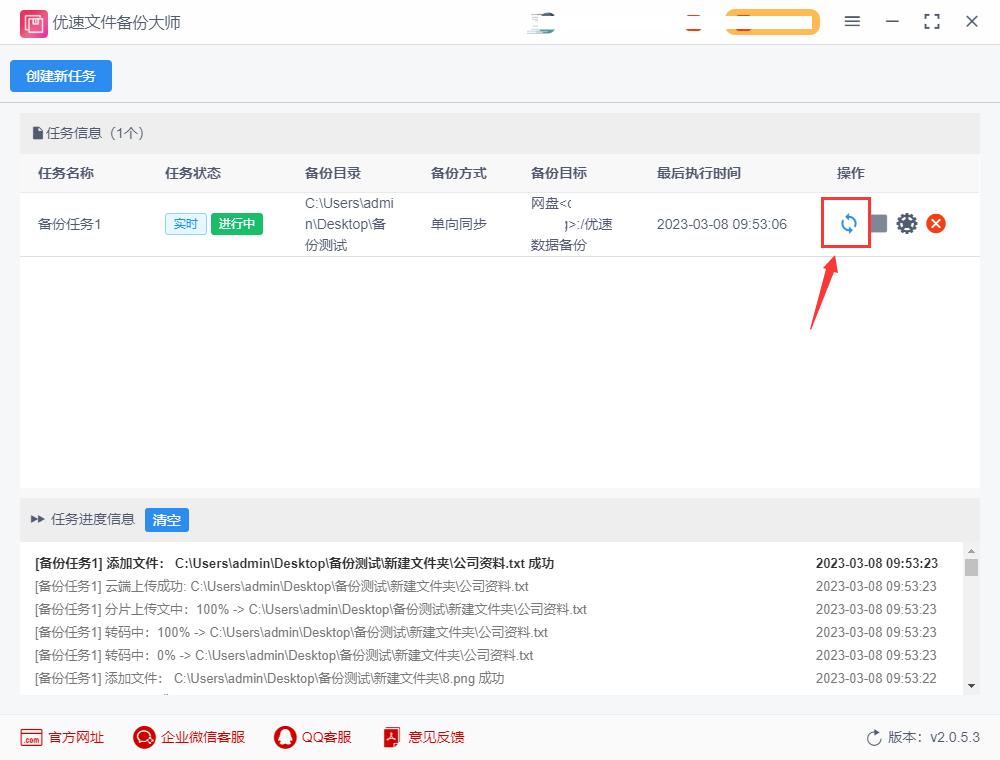The image size is (1000, 760).
Task: Toggle the 进行中 status badge
Action: [236, 224]
